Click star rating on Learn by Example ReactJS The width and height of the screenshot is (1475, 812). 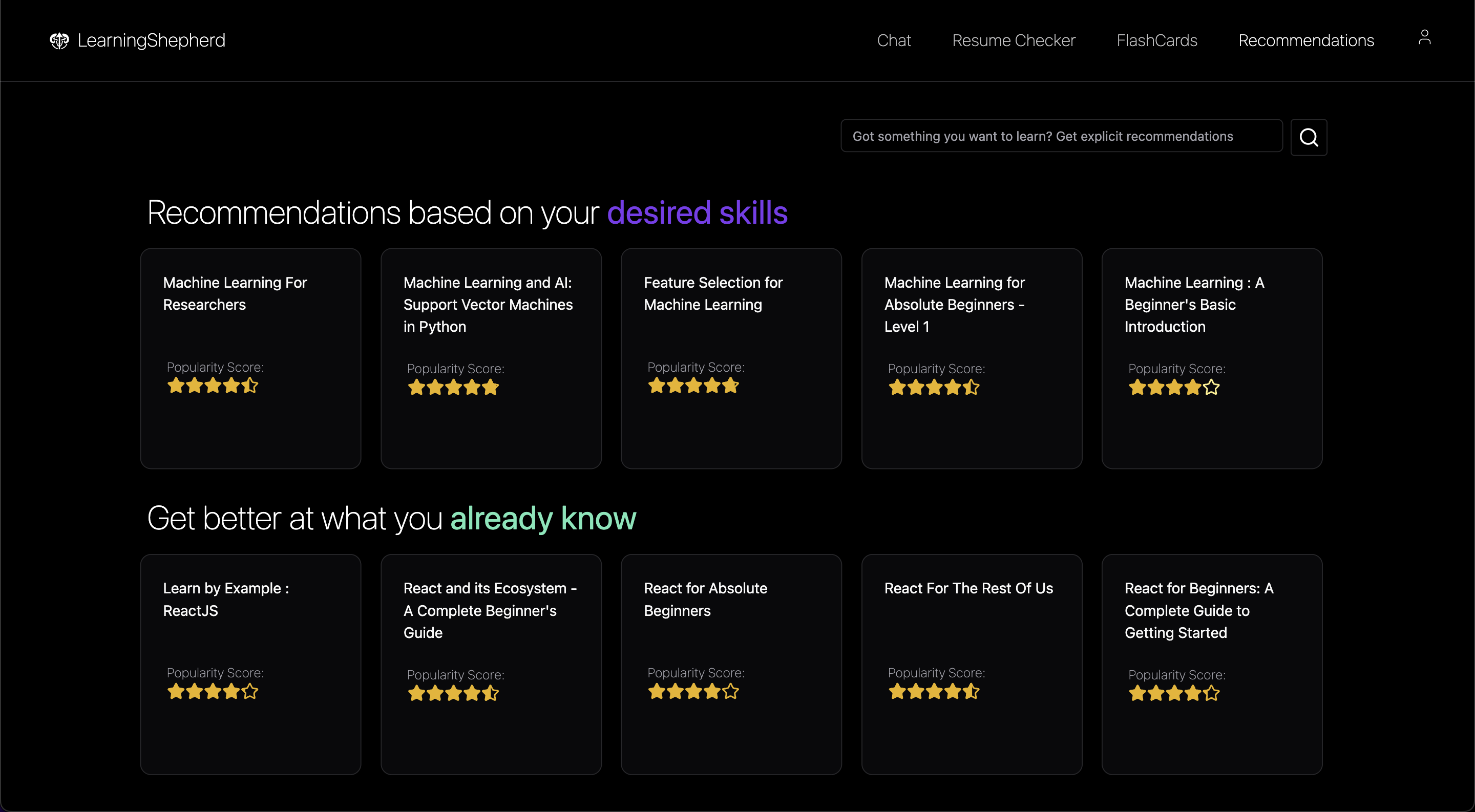tap(213, 692)
